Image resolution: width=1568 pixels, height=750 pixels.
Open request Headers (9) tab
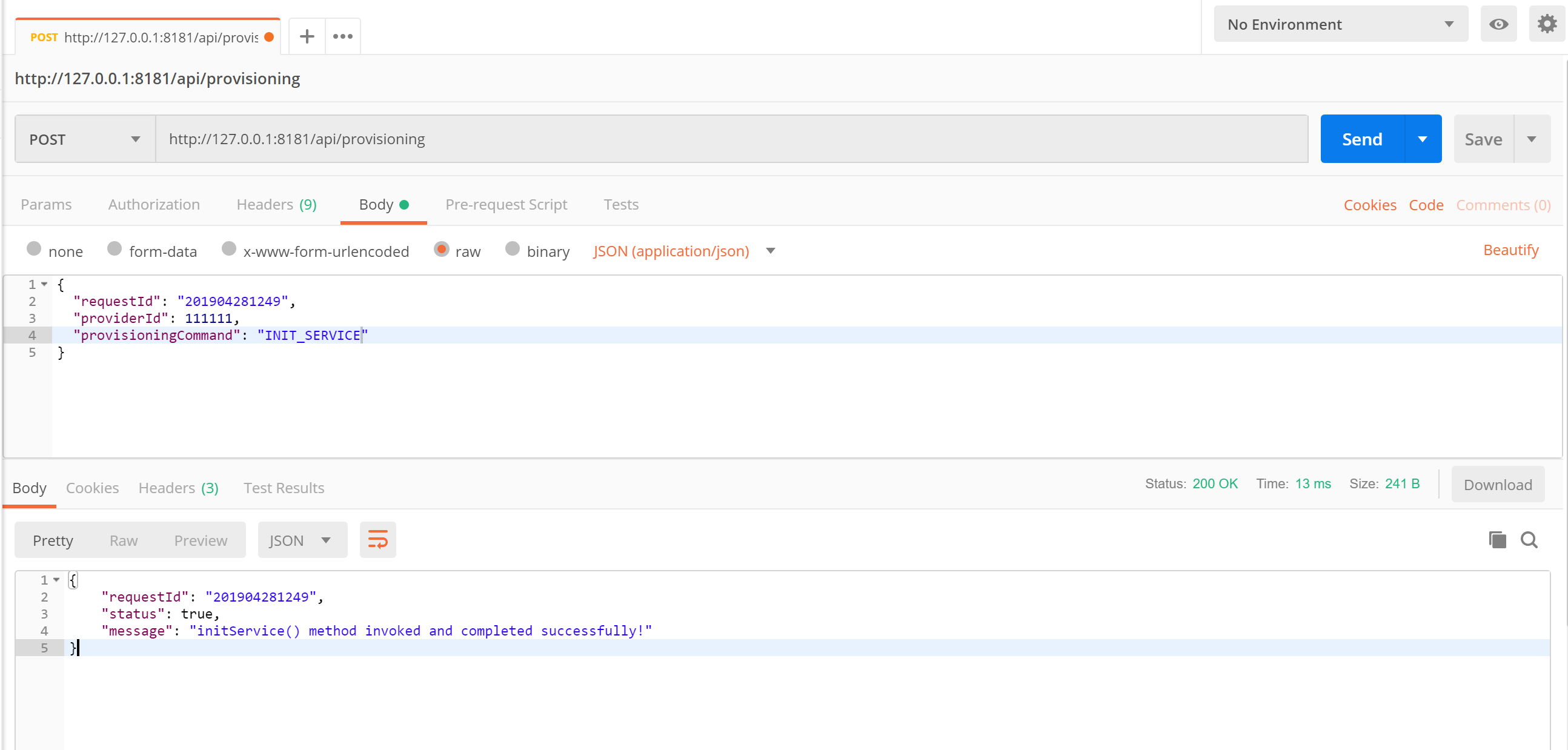[x=276, y=205]
